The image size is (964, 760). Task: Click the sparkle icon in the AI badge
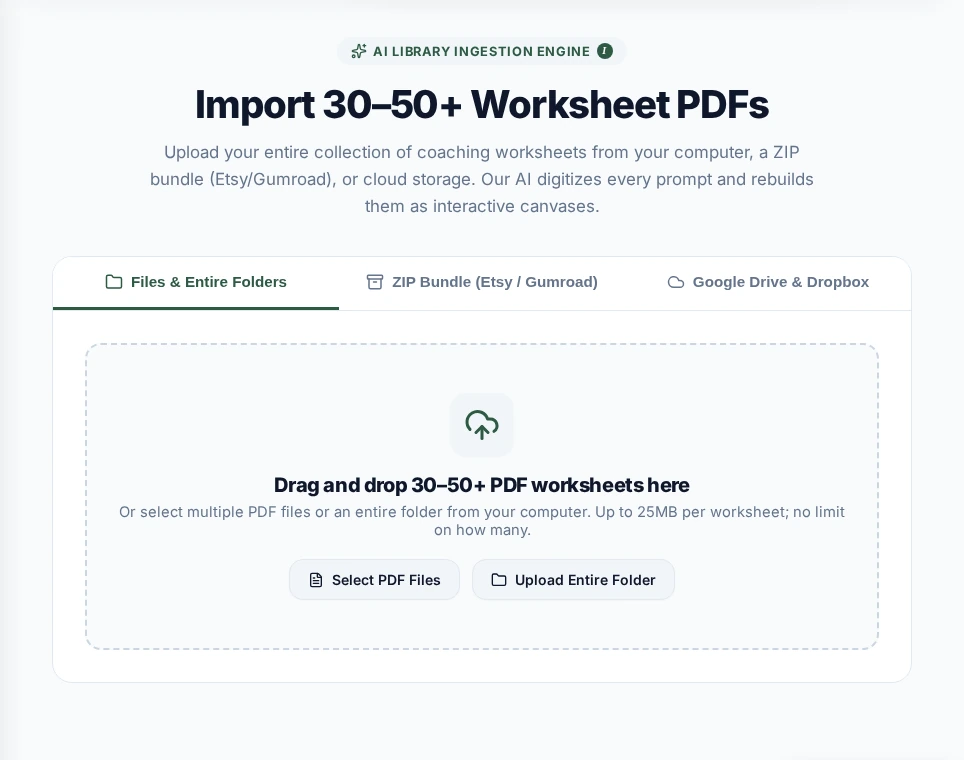(x=358, y=51)
